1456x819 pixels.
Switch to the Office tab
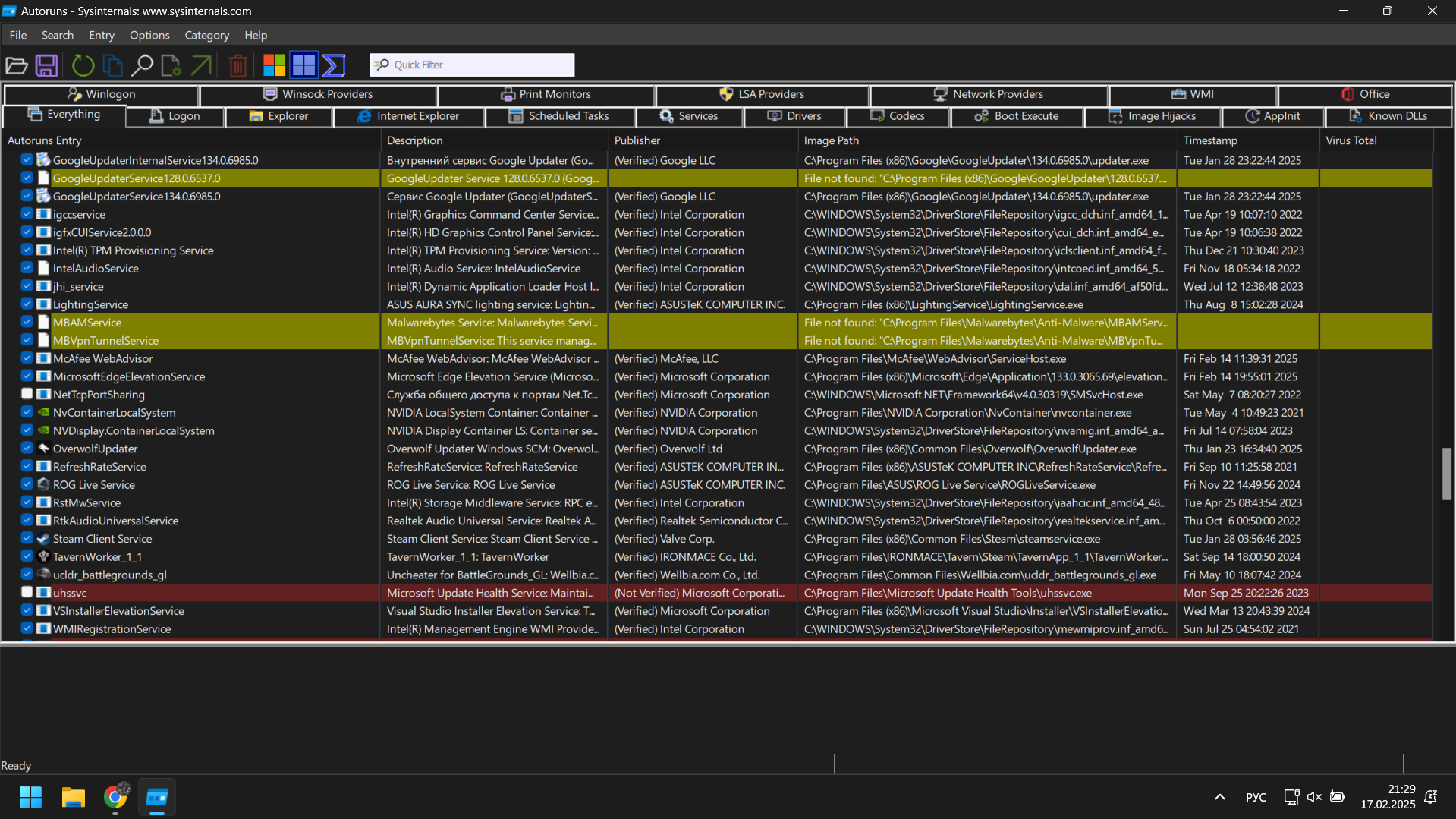click(1365, 94)
